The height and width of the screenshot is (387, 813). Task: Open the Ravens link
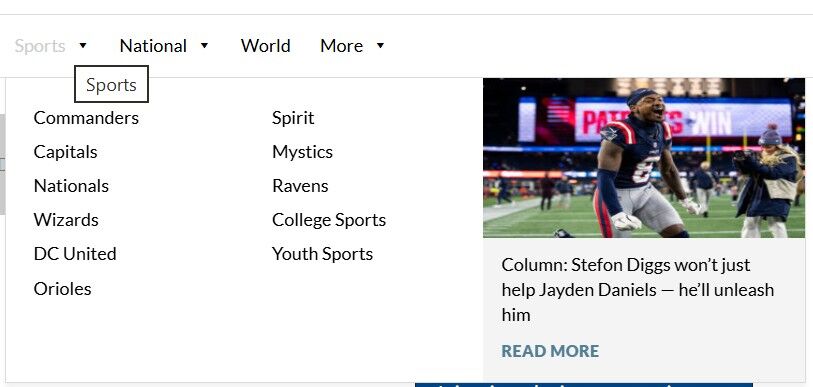click(x=300, y=186)
